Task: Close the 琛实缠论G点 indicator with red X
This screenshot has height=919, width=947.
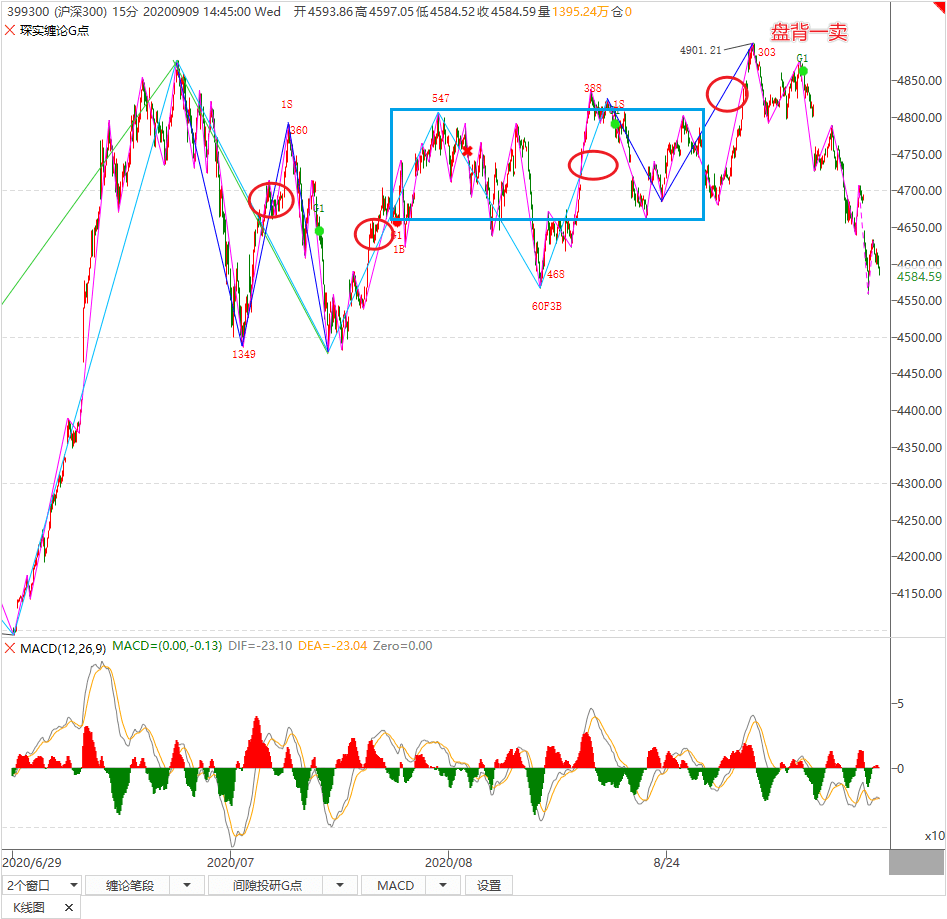Action: [x=10, y=30]
